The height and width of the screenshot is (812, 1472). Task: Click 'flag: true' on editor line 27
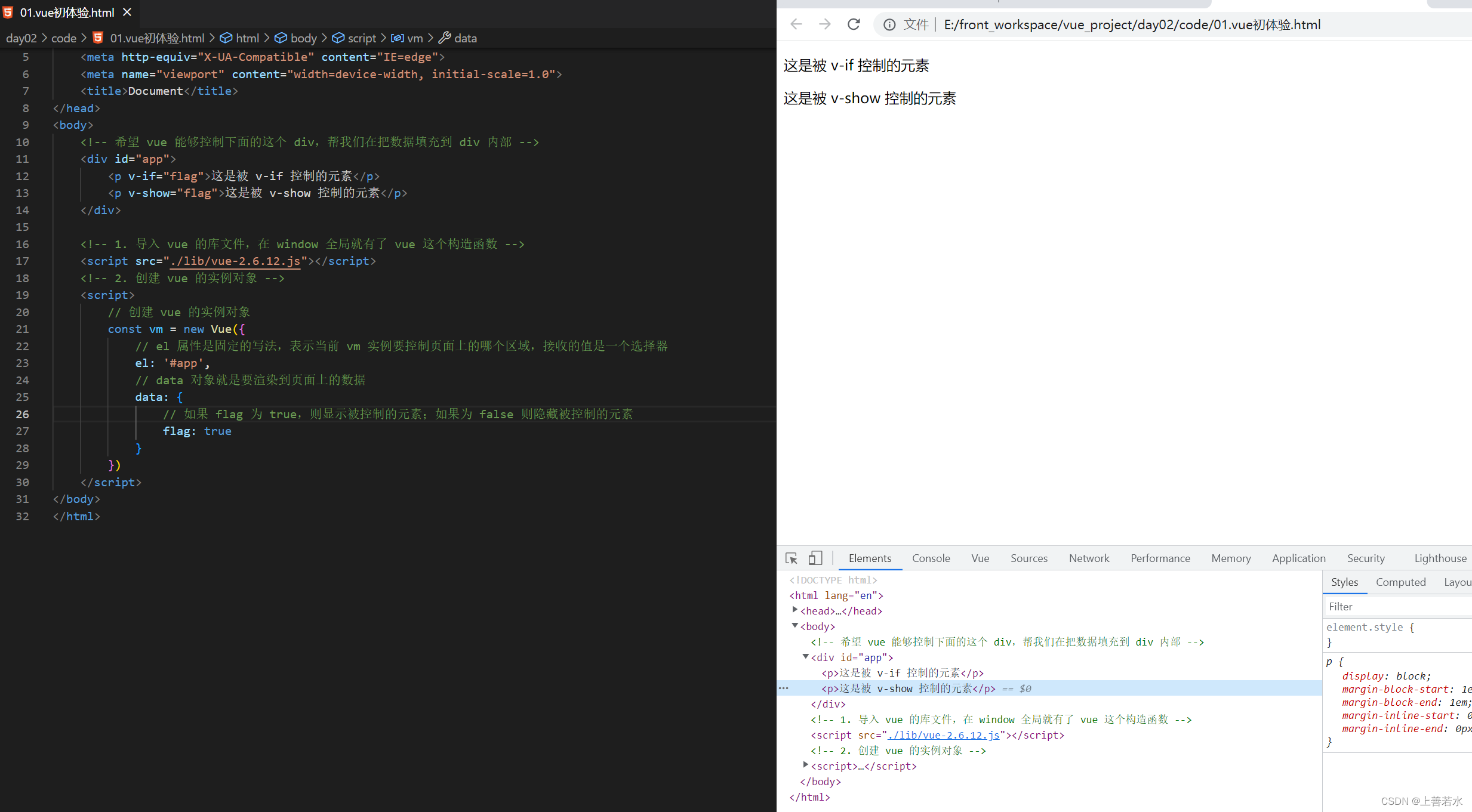click(197, 431)
